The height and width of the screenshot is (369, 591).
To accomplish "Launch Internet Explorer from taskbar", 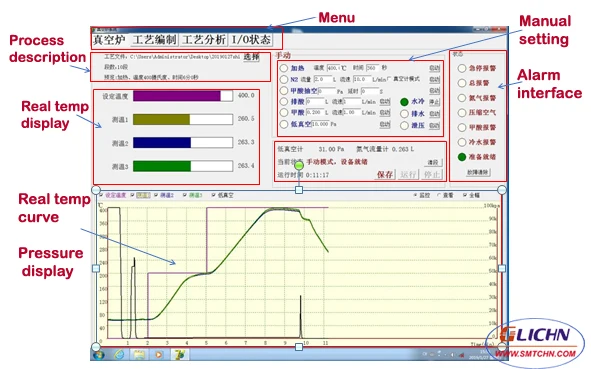I will click(x=119, y=355).
